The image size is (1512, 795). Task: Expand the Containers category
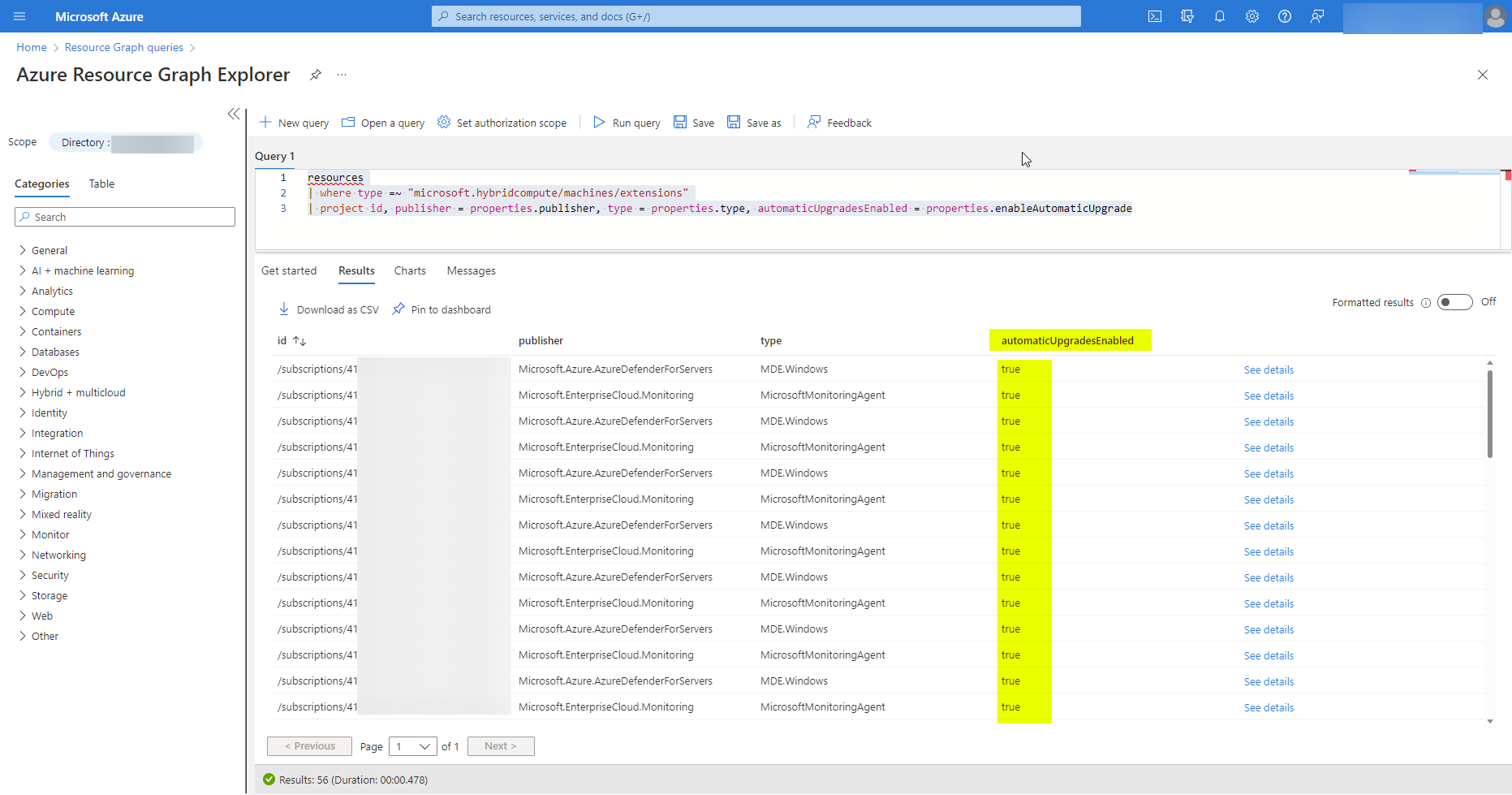23,331
